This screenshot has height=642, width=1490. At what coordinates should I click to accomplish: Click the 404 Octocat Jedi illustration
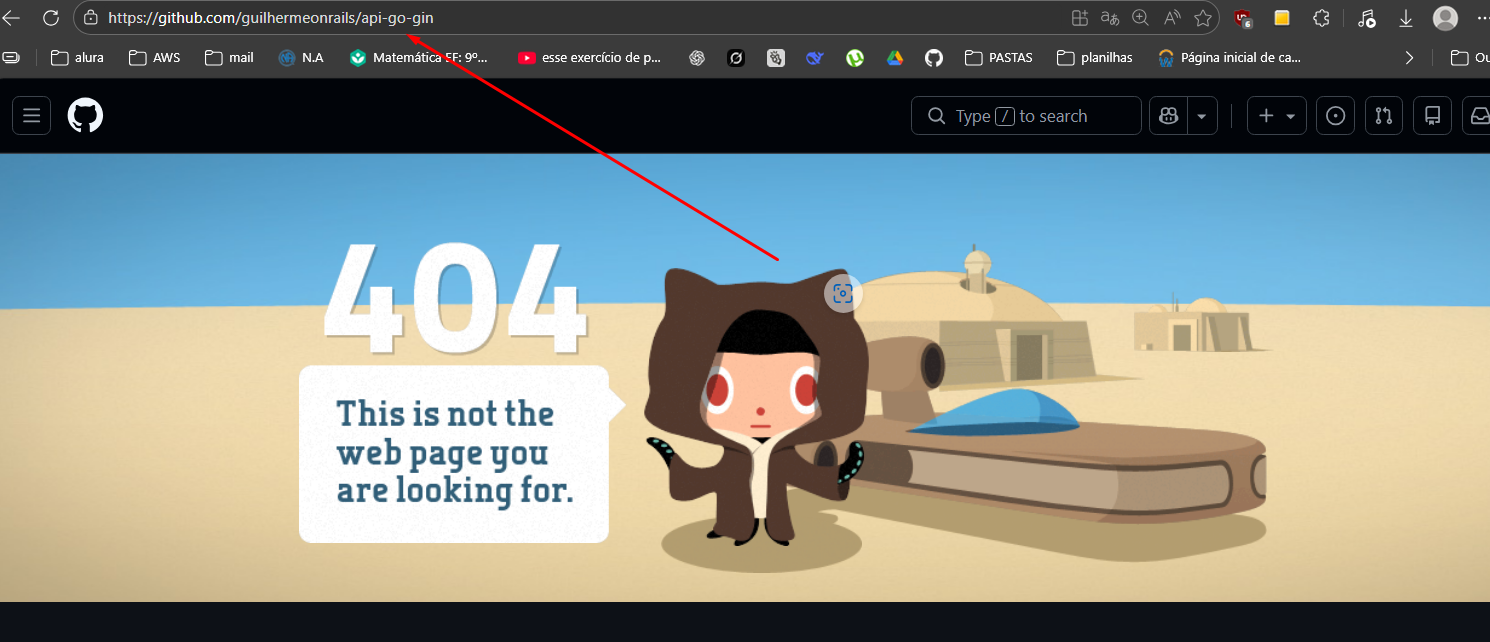point(757,407)
